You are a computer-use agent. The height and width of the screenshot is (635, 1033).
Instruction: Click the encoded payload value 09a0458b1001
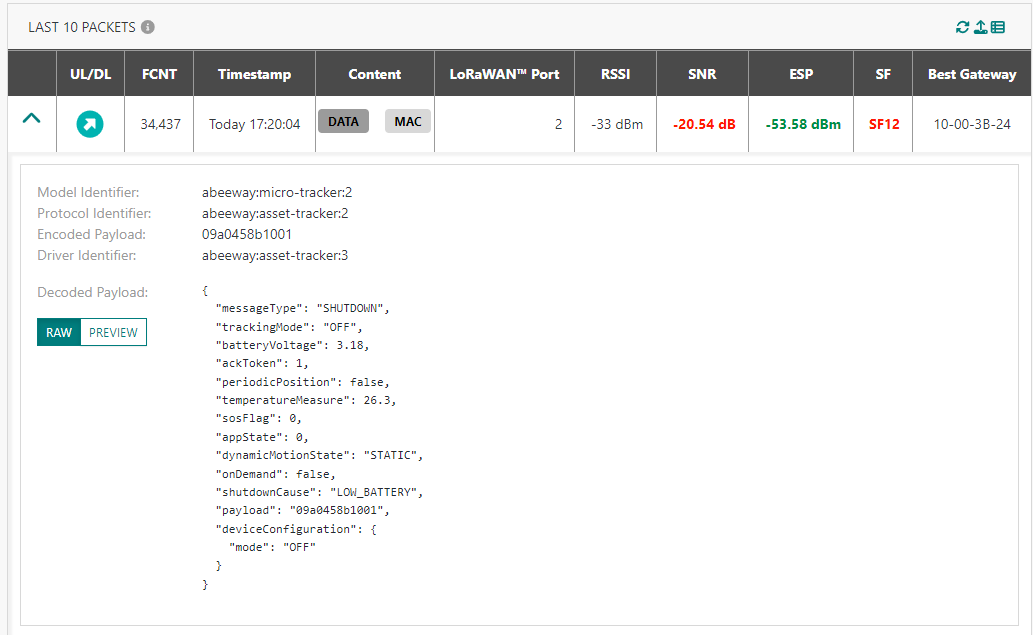(x=247, y=234)
